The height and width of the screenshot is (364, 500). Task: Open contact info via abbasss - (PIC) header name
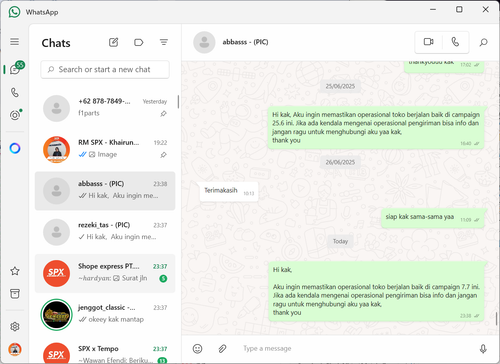[245, 42]
